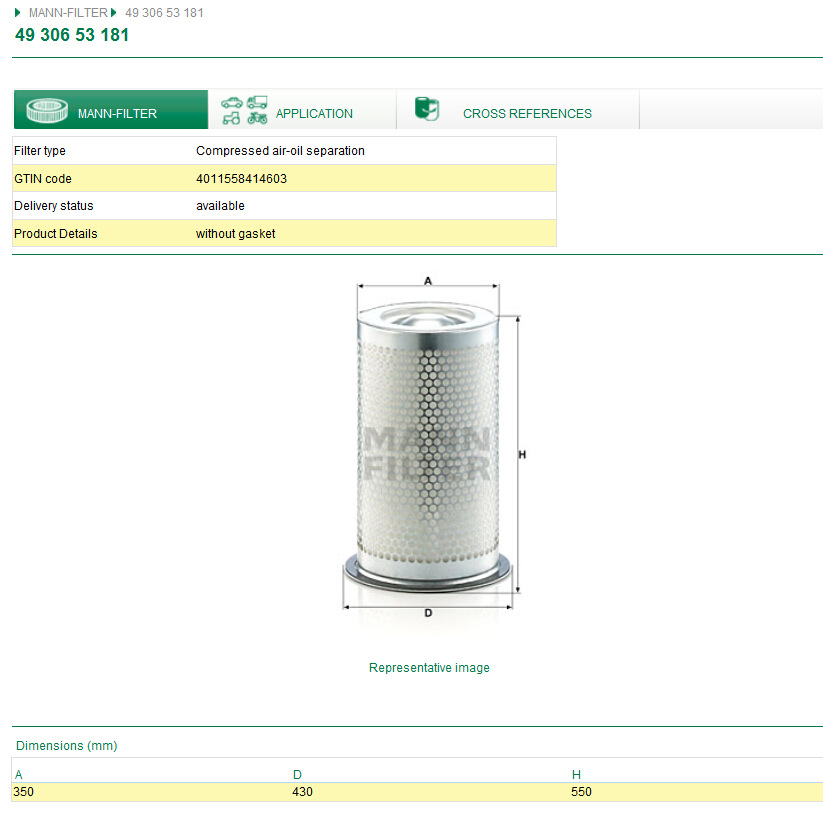The width and height of the screenshot is (823, 815).
Task: Click the oil filter icon beside CROSS REFERENCES
Action: pos(427,109)
